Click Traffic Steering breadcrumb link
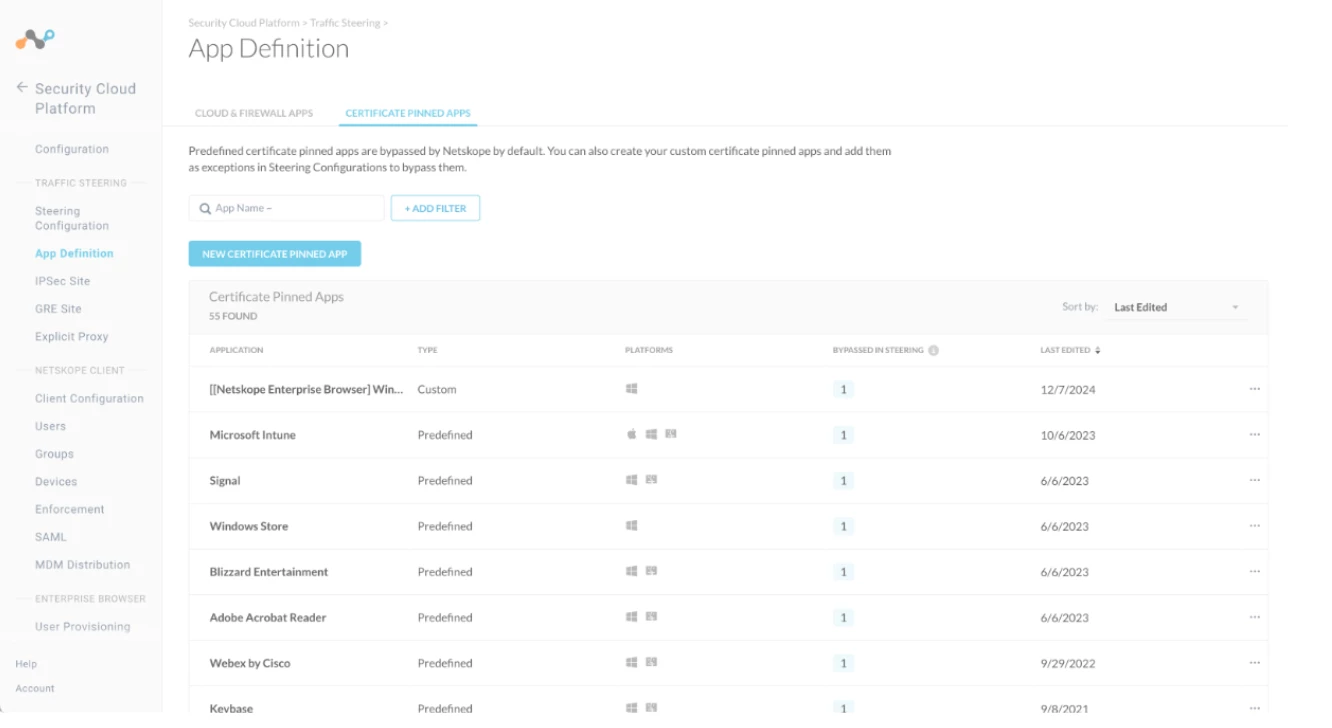This screenshot has height=728, width=1332. point(345,22)
